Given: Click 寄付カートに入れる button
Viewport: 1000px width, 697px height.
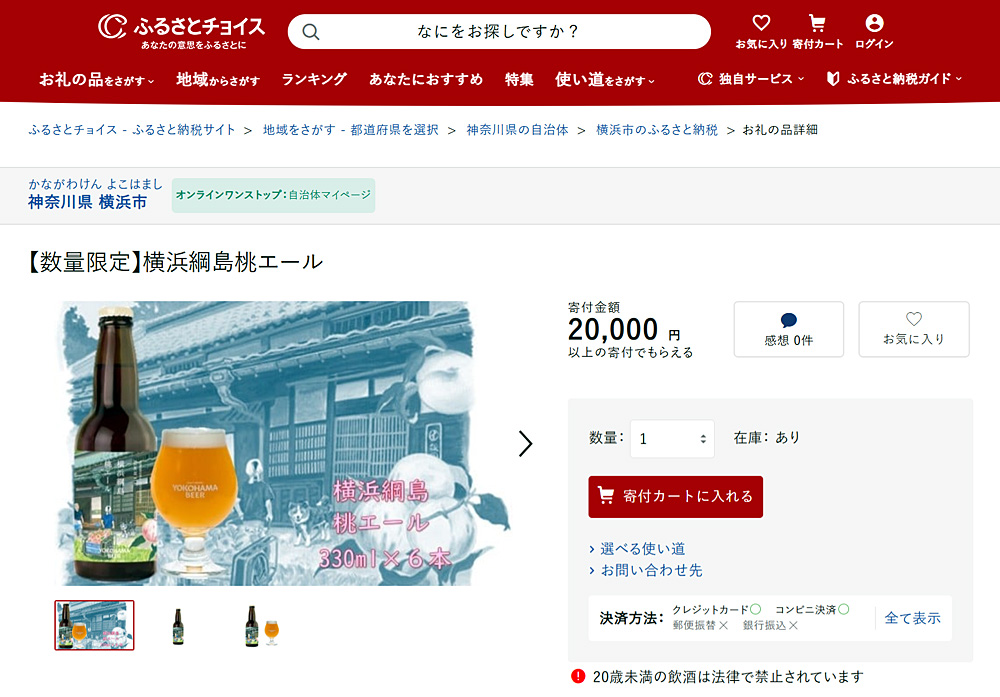Looking at the screenshot, I should coord(675,496).
